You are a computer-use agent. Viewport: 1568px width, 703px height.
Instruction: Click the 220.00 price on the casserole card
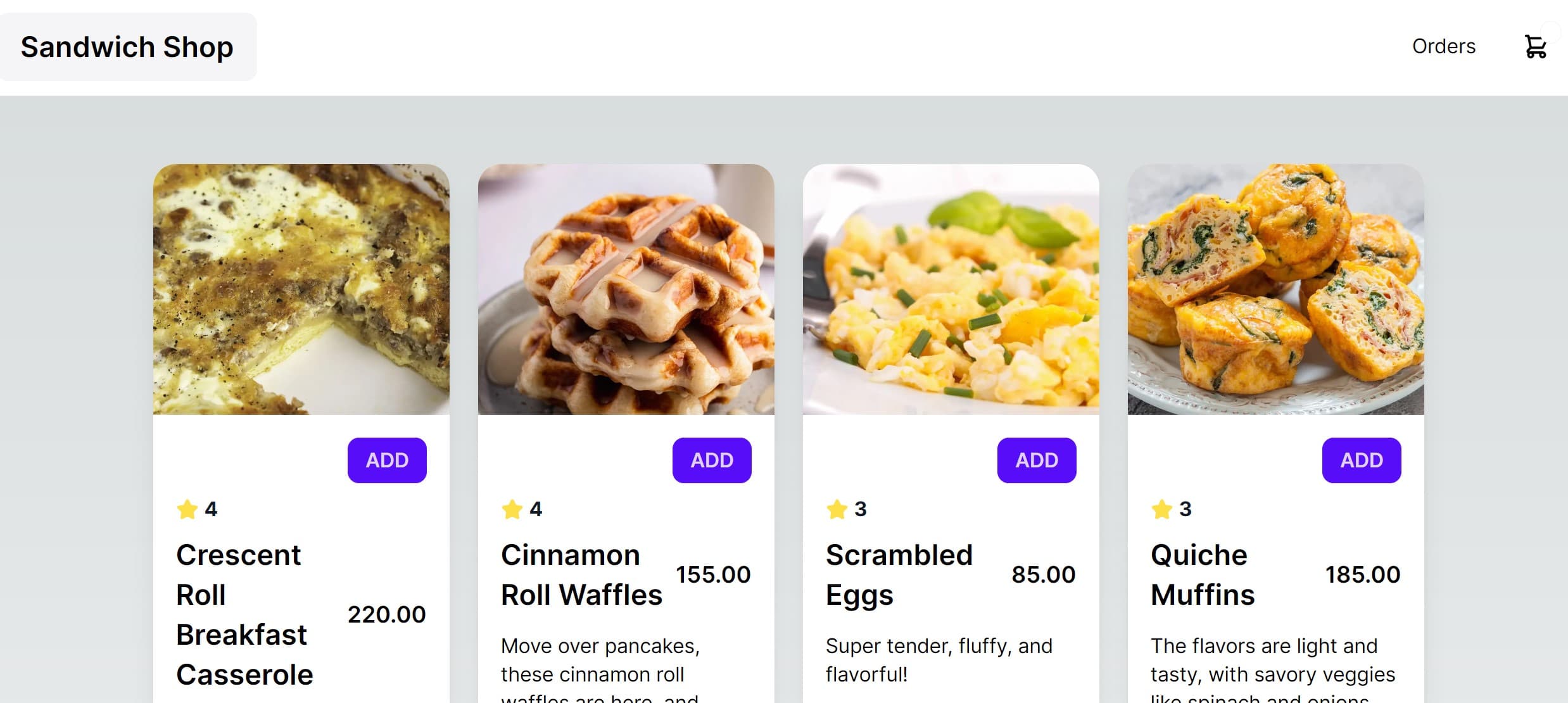tap(388, 614)
